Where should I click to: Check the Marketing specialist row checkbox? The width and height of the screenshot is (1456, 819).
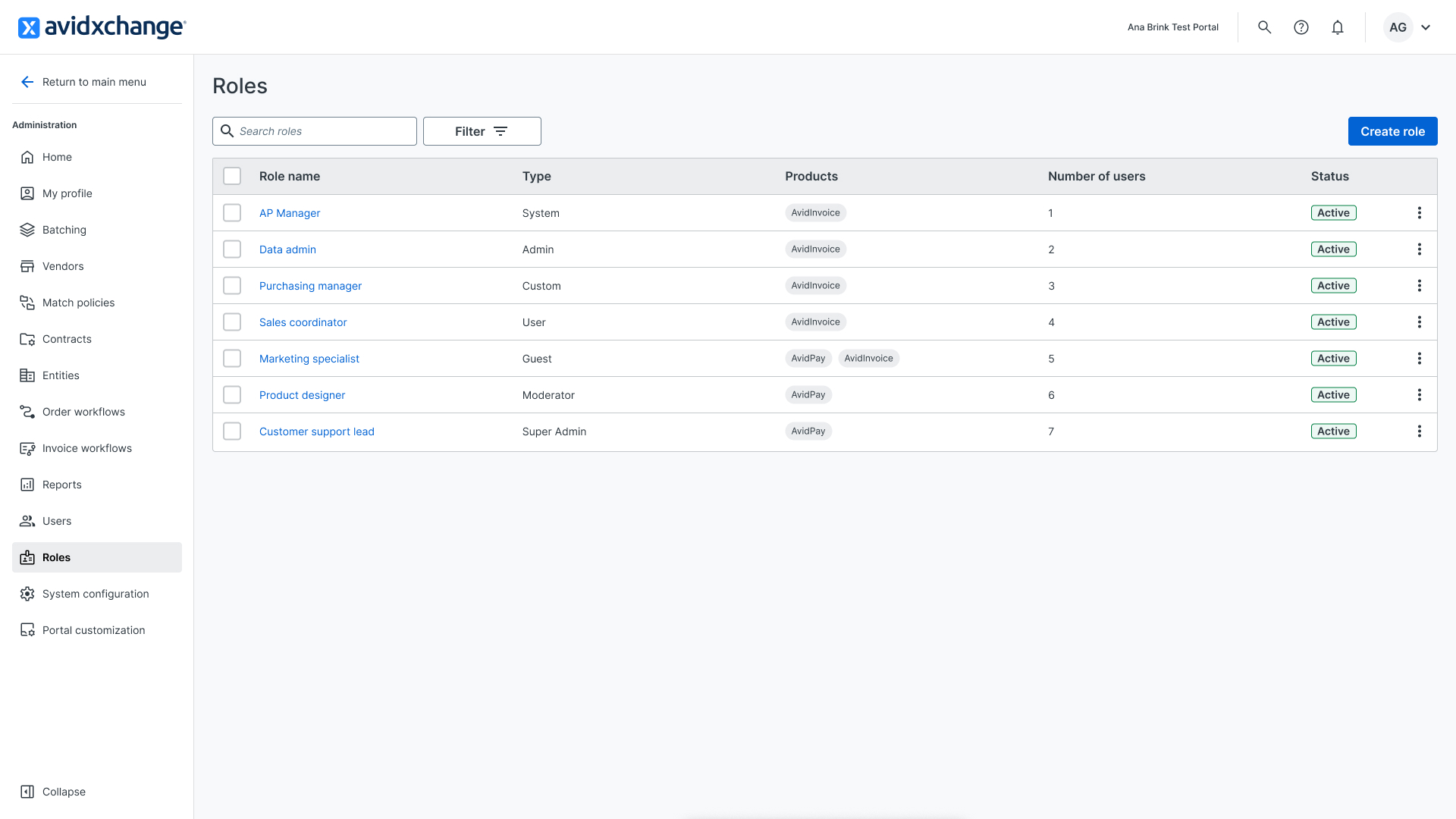tap(232, 359)
